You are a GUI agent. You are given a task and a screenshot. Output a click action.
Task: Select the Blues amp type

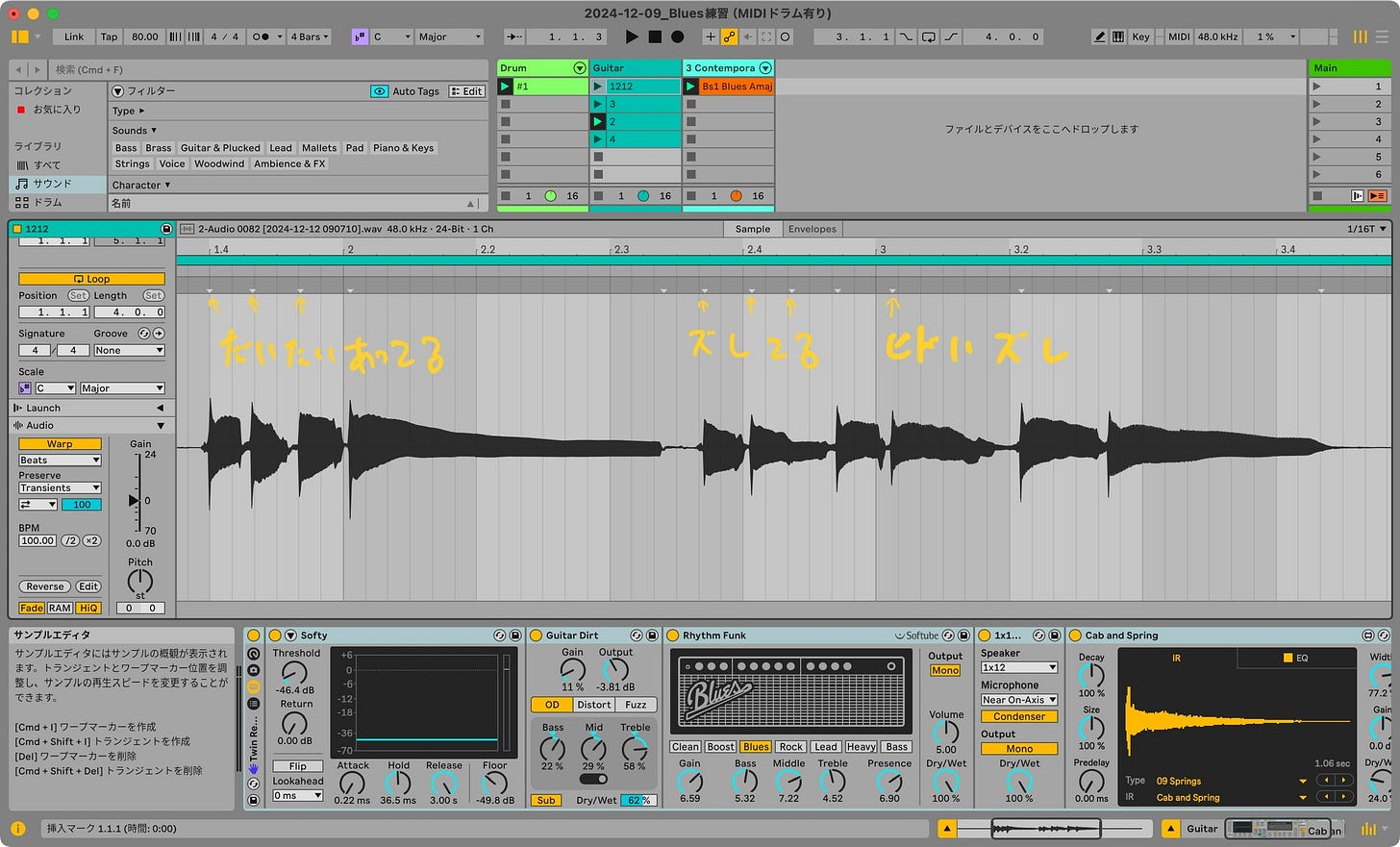click(756, 747)
